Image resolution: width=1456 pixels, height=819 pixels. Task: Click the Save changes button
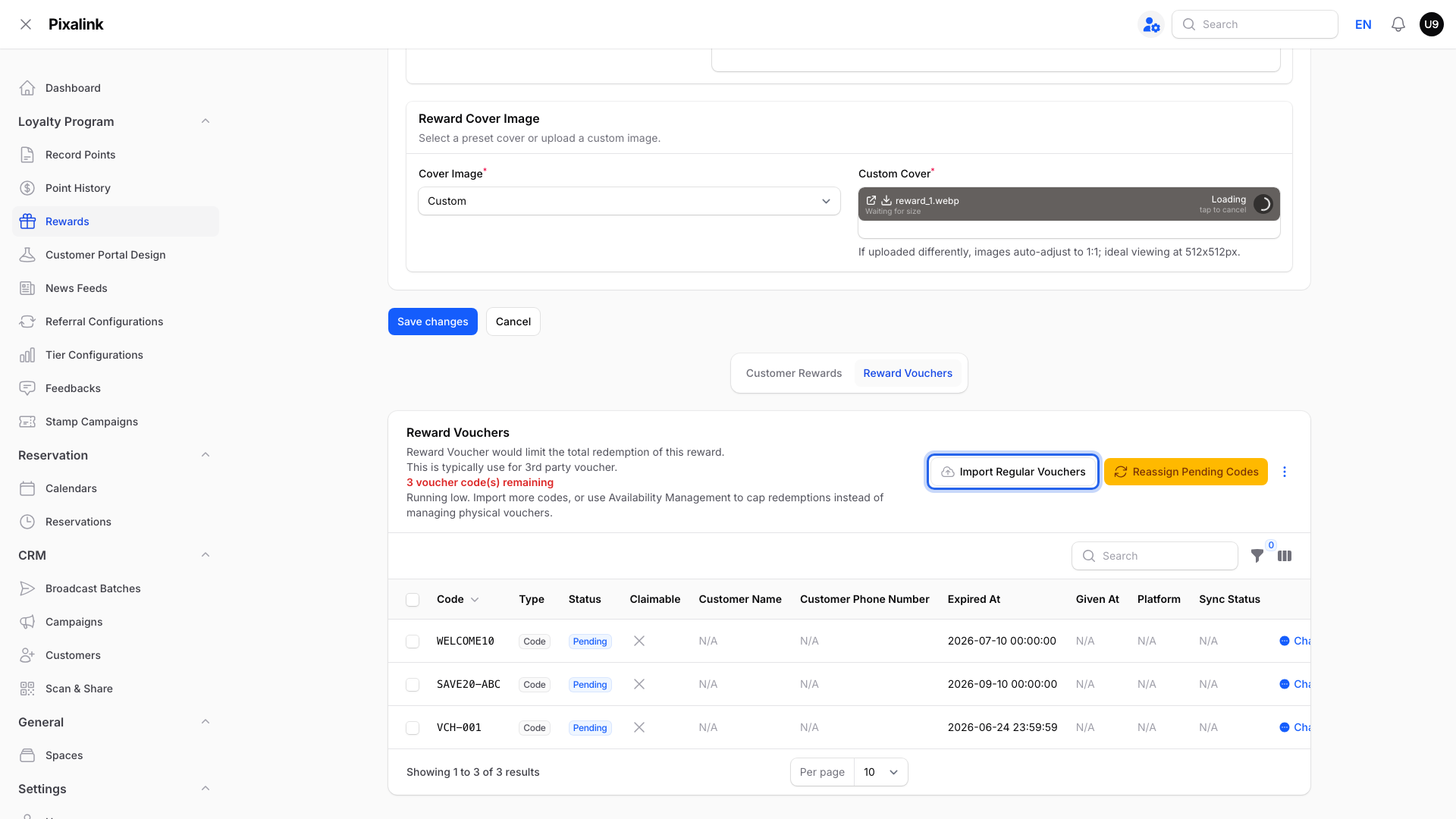tap(433, 322)
